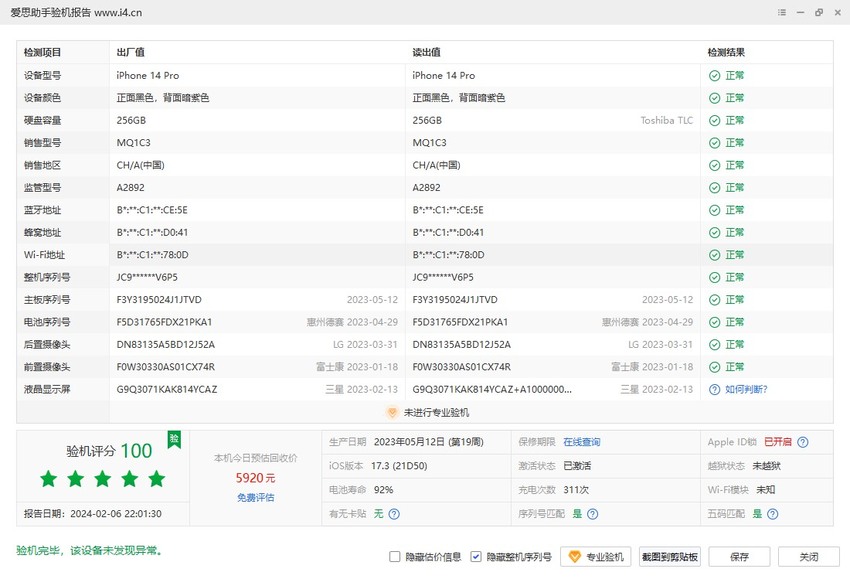Select the Toshiba TLC label in 硬盘容量 row
Viewport: 850px width, 579px height.
click(667, 120)
